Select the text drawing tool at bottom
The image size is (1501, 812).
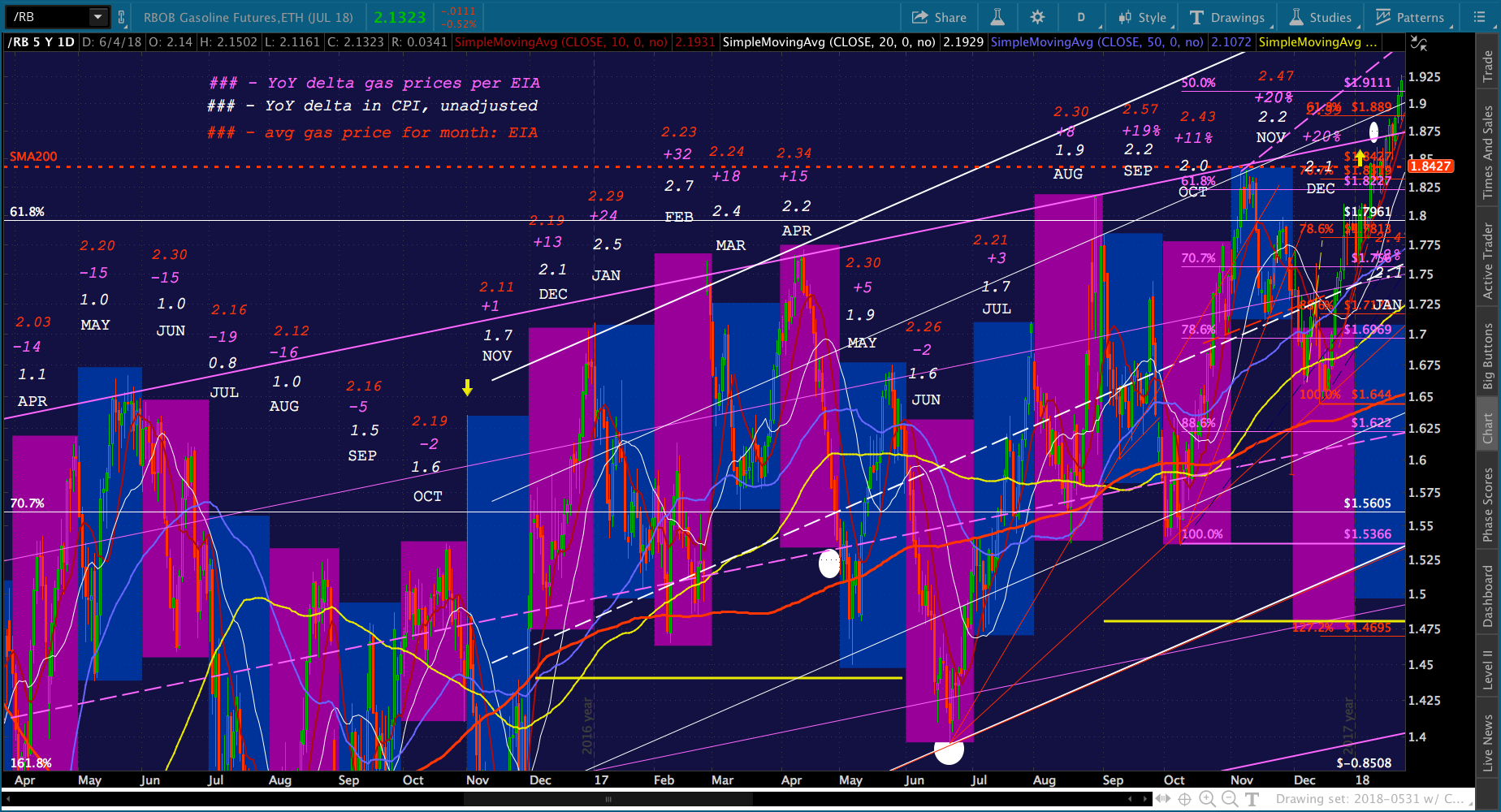click(x=1252, y=800)
